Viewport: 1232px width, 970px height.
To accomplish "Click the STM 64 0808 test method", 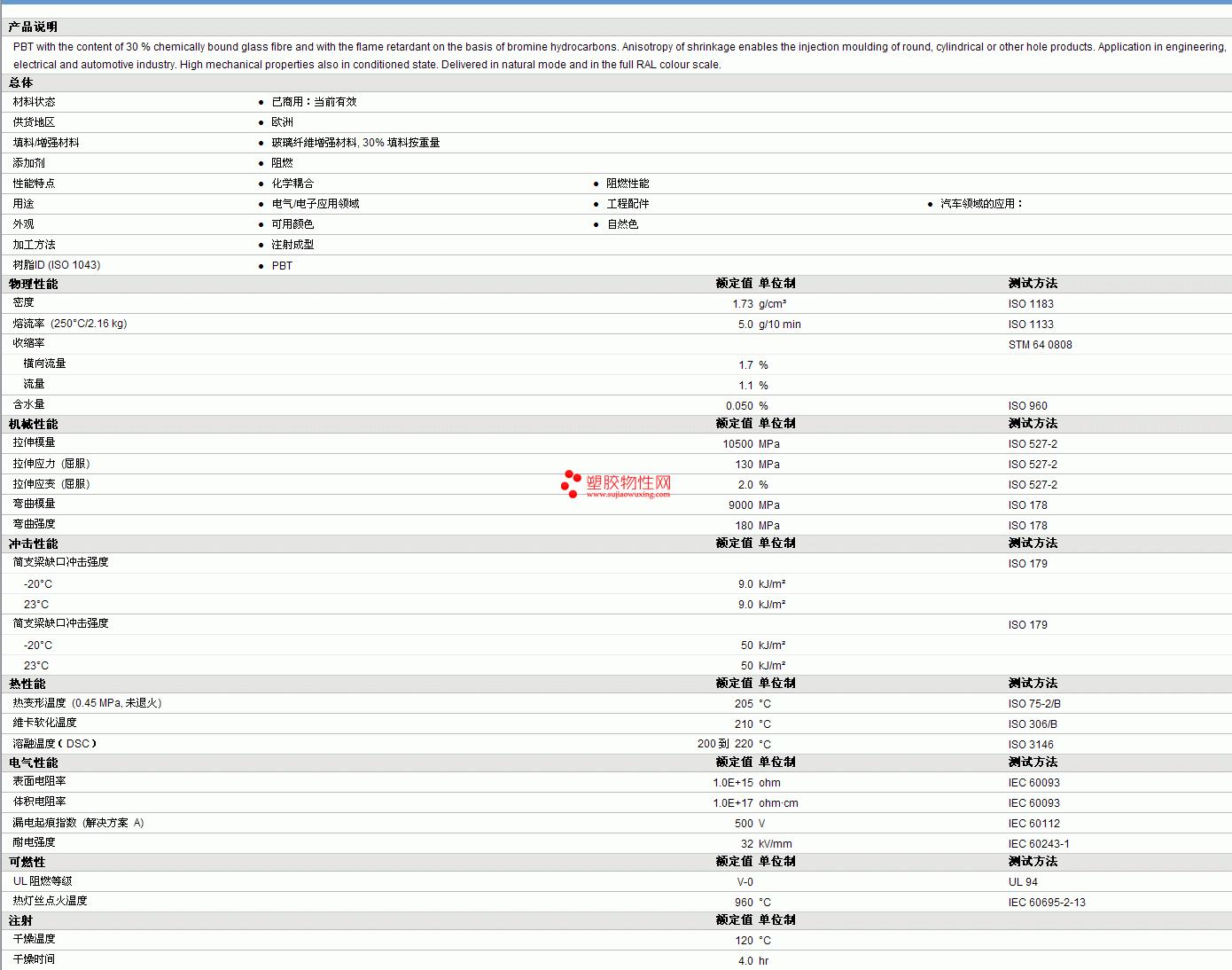I will 1040,345.
